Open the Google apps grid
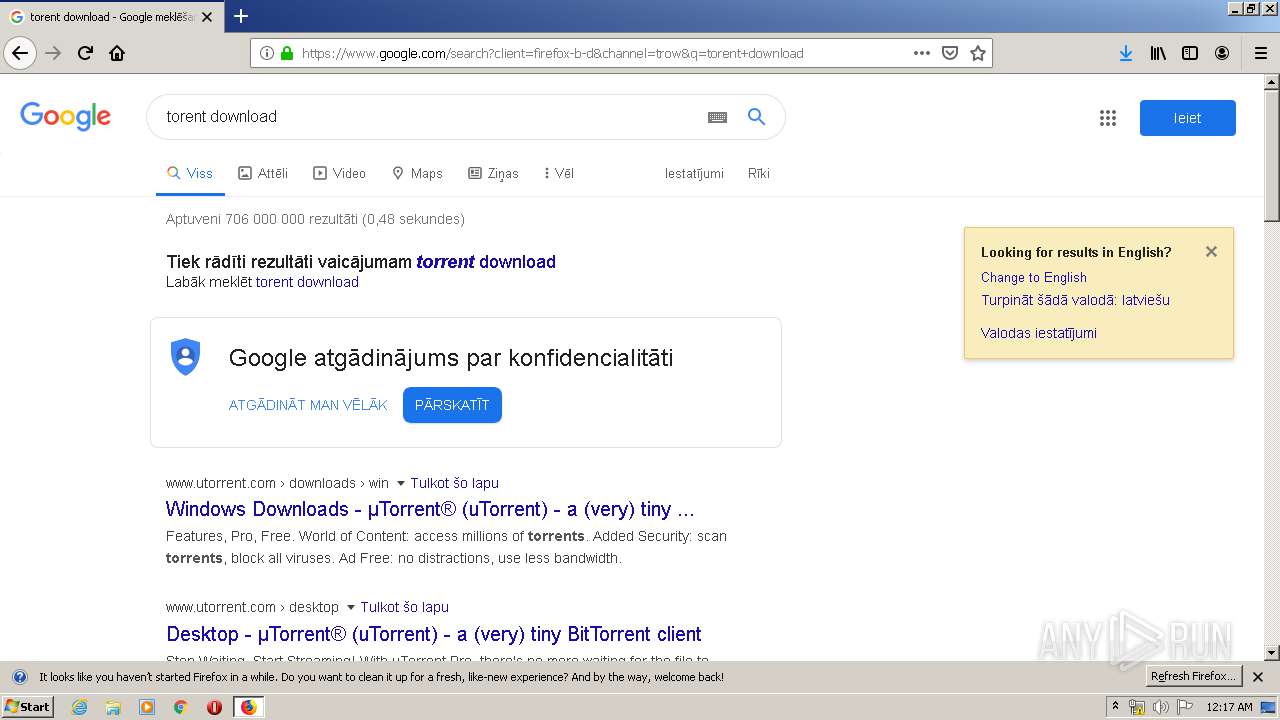Image resolution: width=1280 pixels, height=720 pixels. tap(1107, 118)
